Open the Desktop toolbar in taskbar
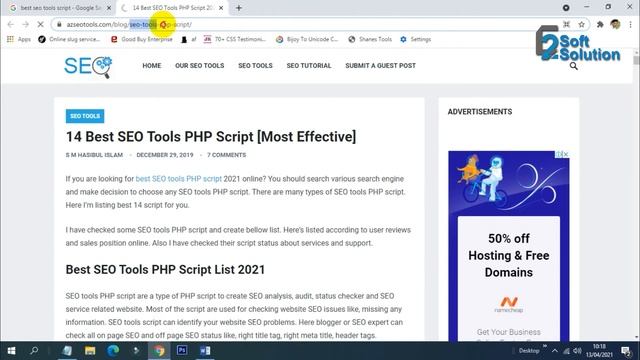This screenshot has width=640, height=360. 529,351
